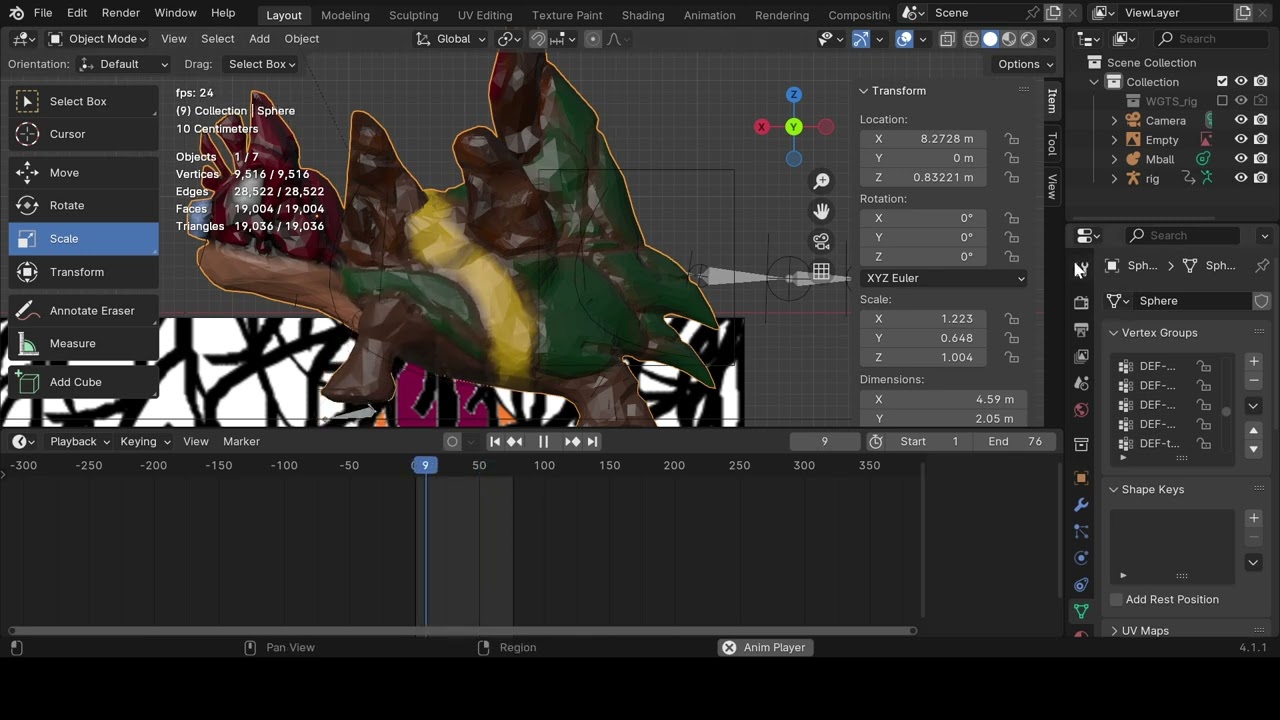Open the Object properties orange square tab
Screen dimensions: 1280x720
coord(1081,478)
